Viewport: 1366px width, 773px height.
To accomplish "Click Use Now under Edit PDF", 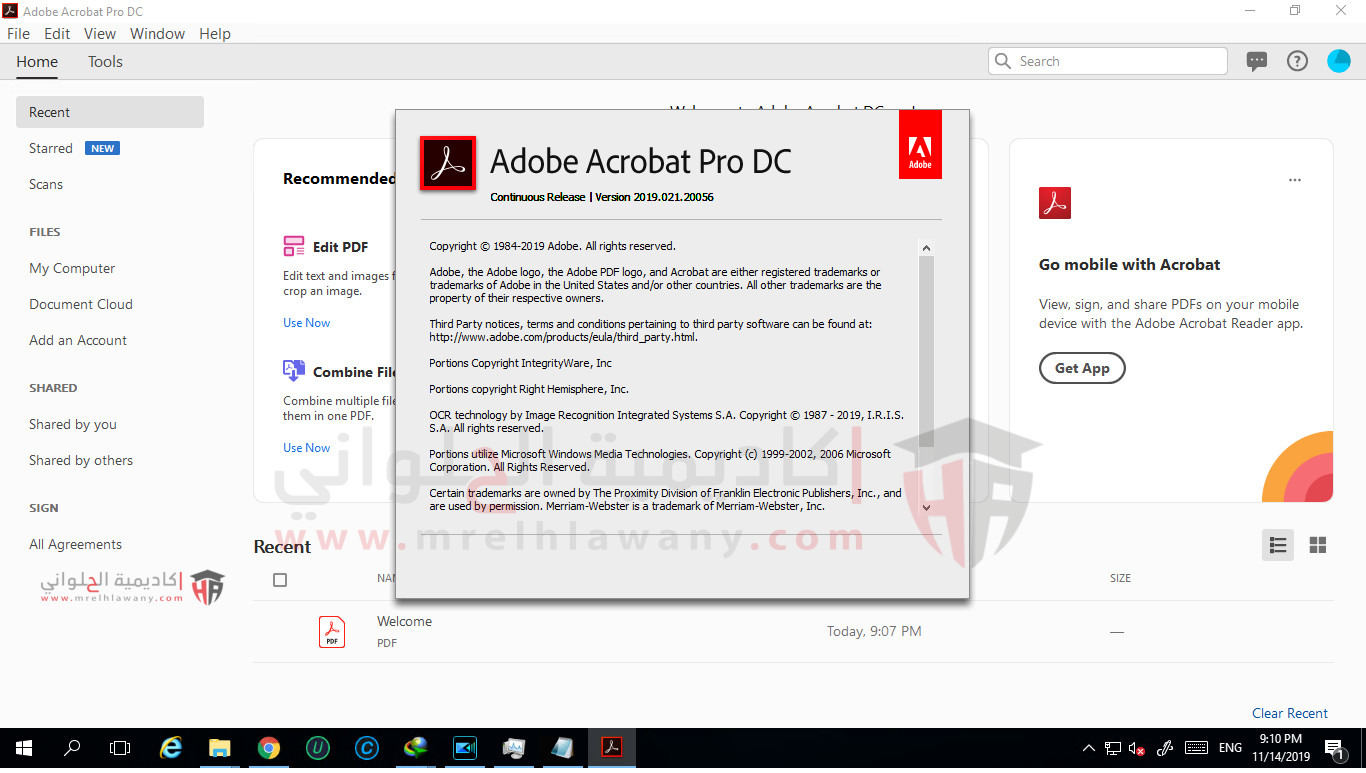I will point(306,323).
